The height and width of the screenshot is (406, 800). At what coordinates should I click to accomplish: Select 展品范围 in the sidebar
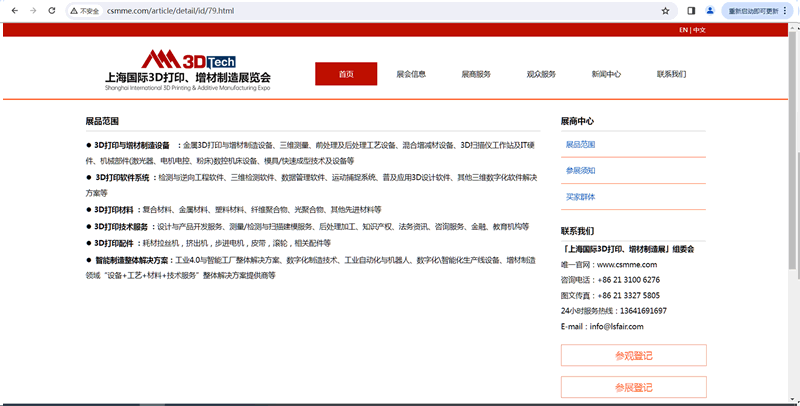[581, 144]
